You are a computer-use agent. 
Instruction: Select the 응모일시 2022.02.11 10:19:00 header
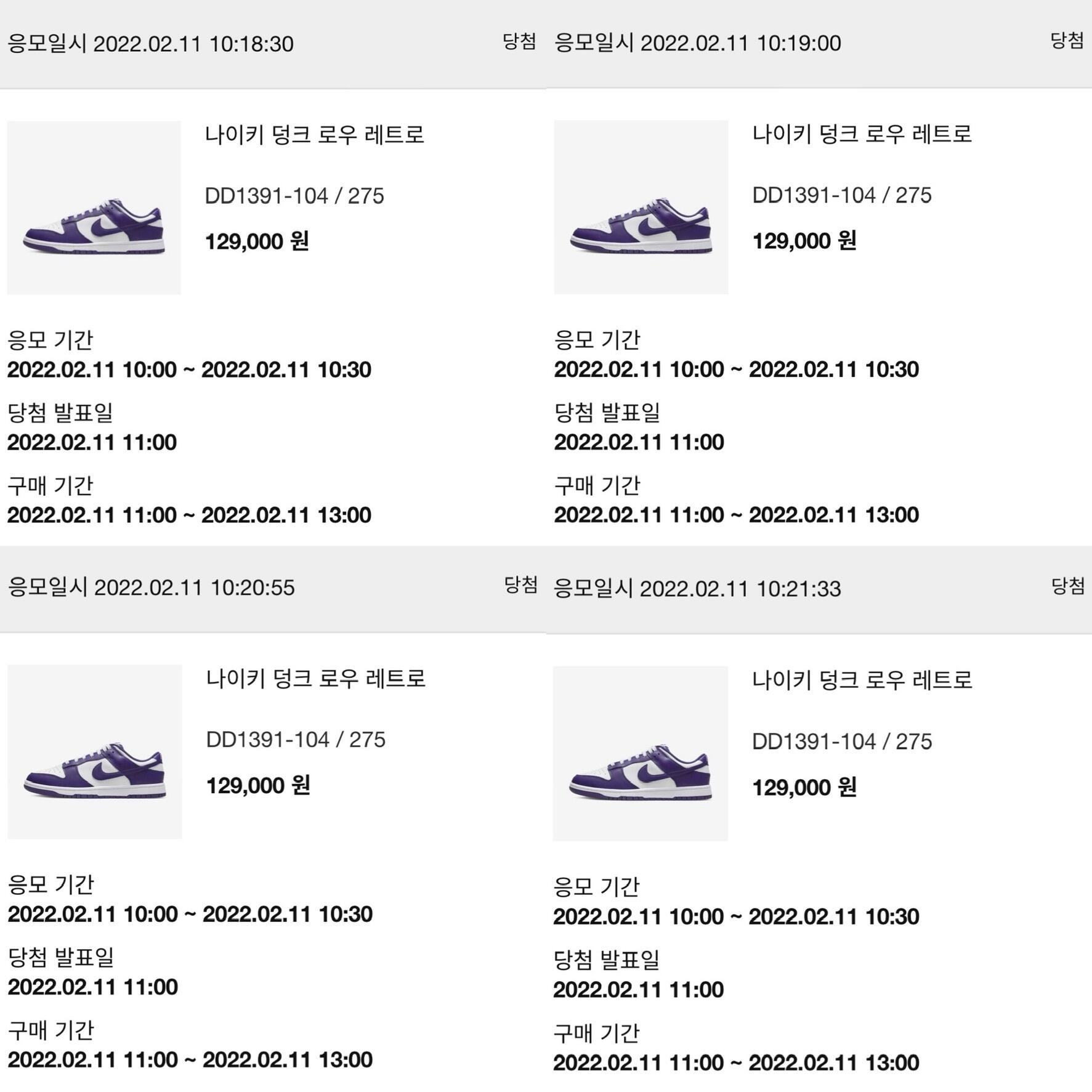coord(697,43)
